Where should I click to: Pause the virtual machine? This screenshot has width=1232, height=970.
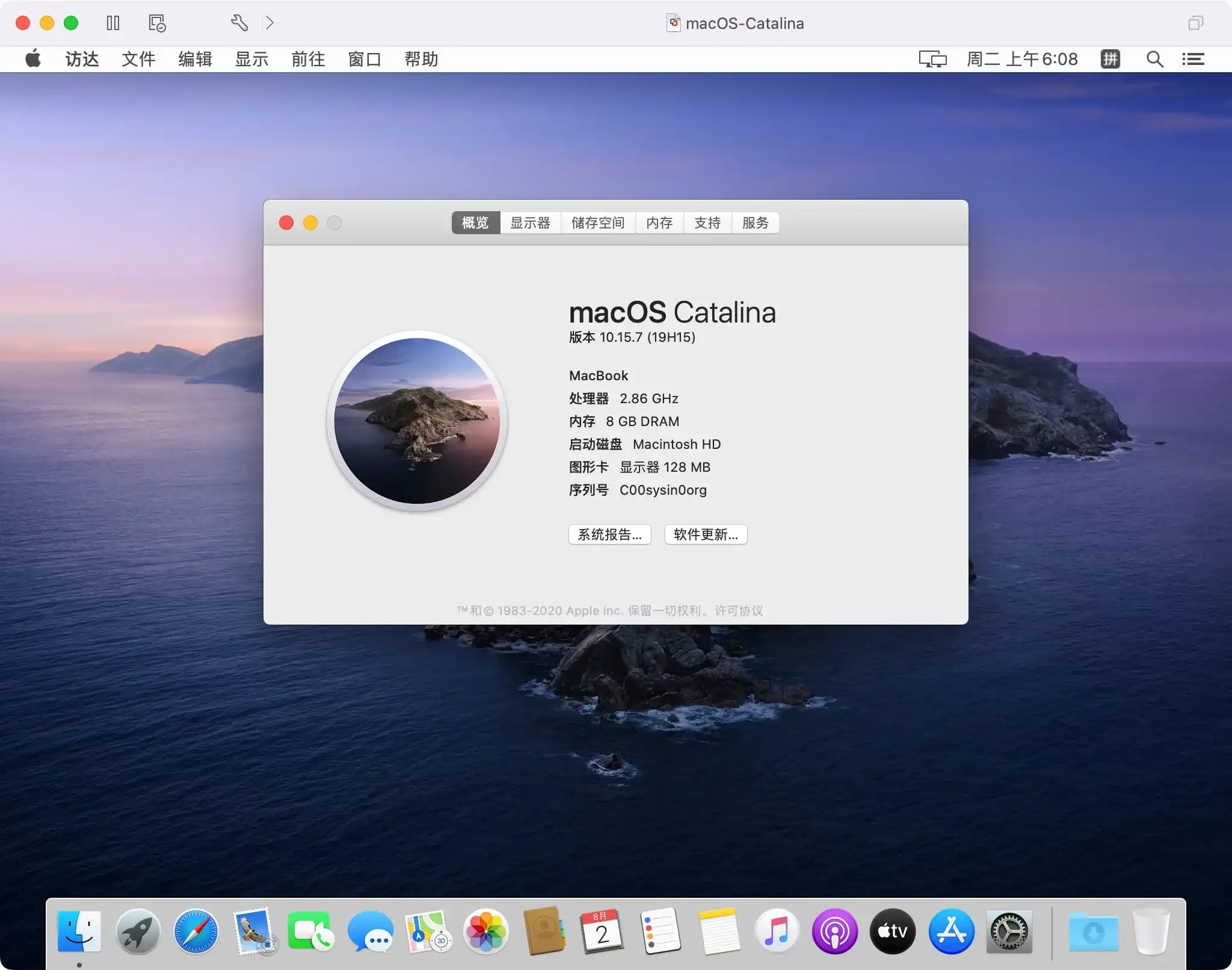click(x=113, y=23)
